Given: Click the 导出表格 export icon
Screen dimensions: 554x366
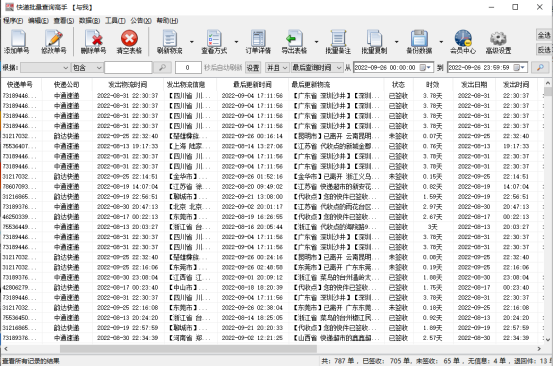Looking at the screenshot, I should 294,41.
